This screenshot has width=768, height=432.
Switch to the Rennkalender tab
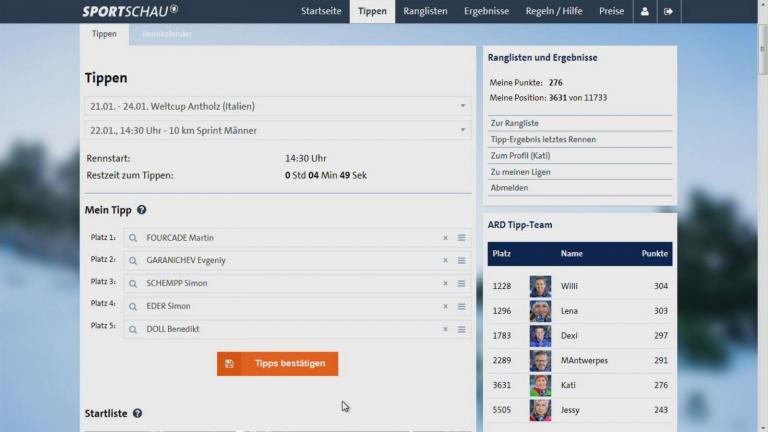click(167, 34)
